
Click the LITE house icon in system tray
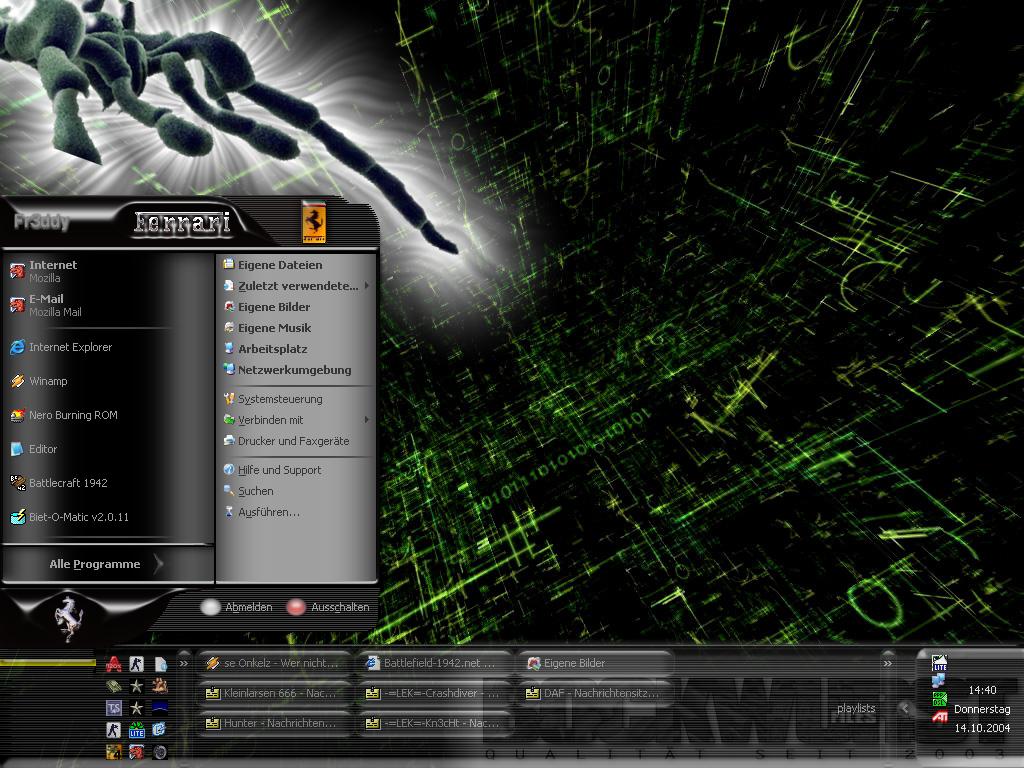pyautogui.click(x=939, y=663)
